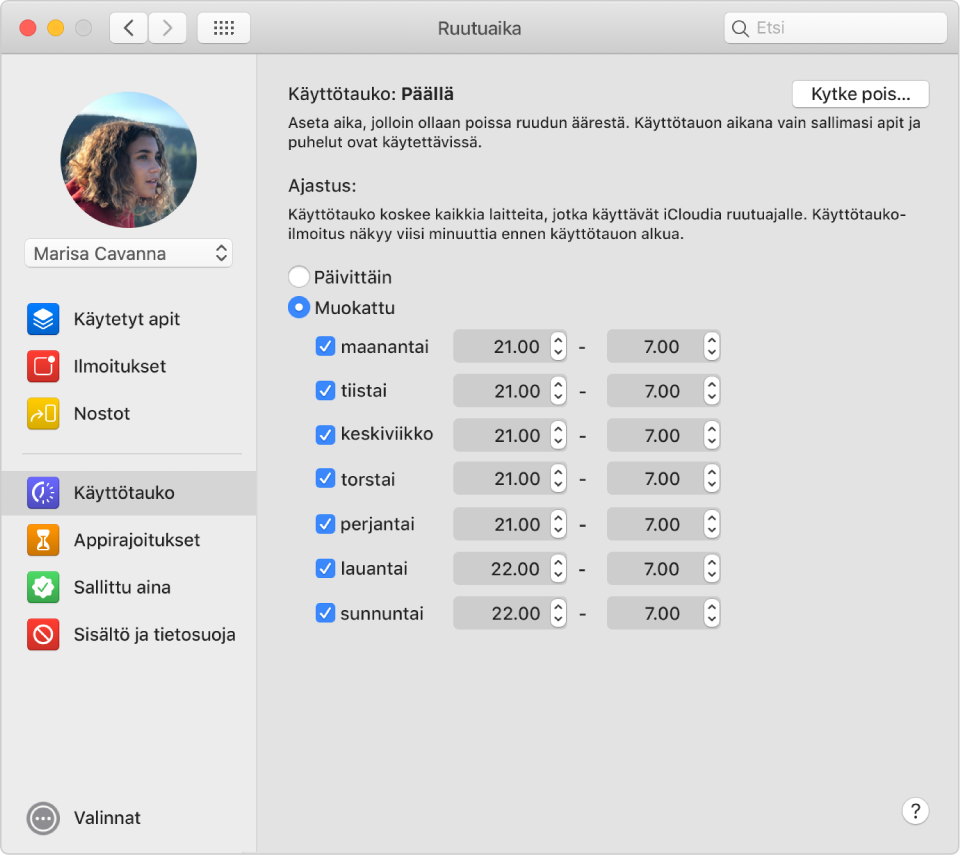Go back with the left chevron
This screenshot has width=960, height=857.
129,28
